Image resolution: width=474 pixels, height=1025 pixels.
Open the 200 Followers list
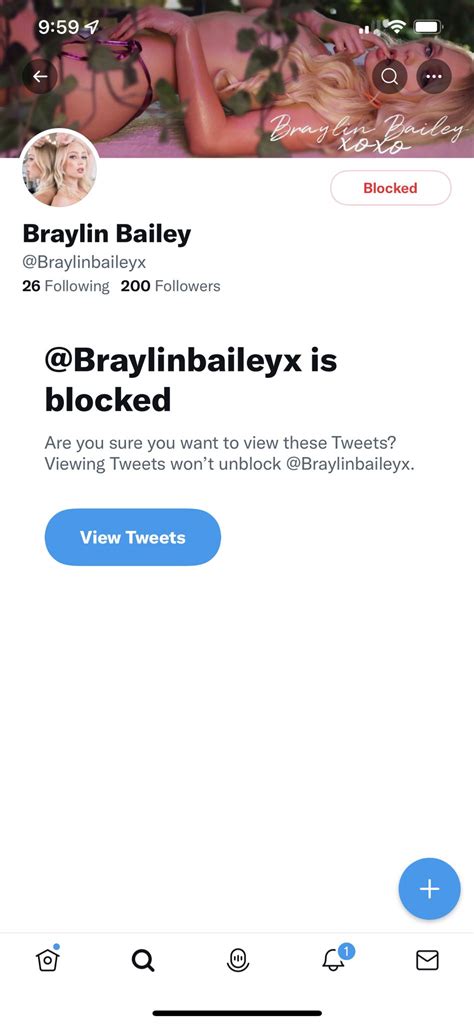(x=171, y=286)
